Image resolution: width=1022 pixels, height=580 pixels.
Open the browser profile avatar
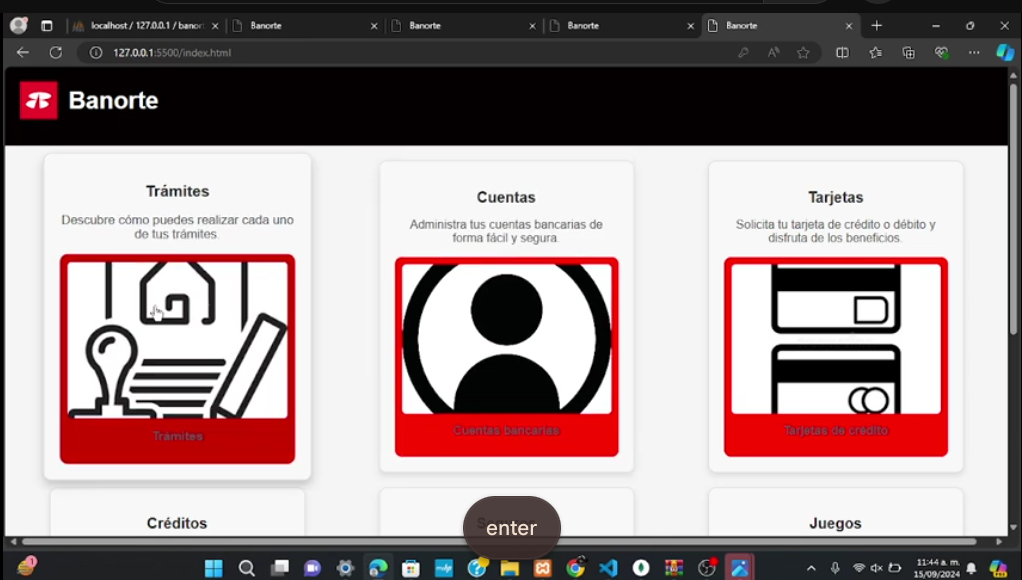click(x=18, y=25)
